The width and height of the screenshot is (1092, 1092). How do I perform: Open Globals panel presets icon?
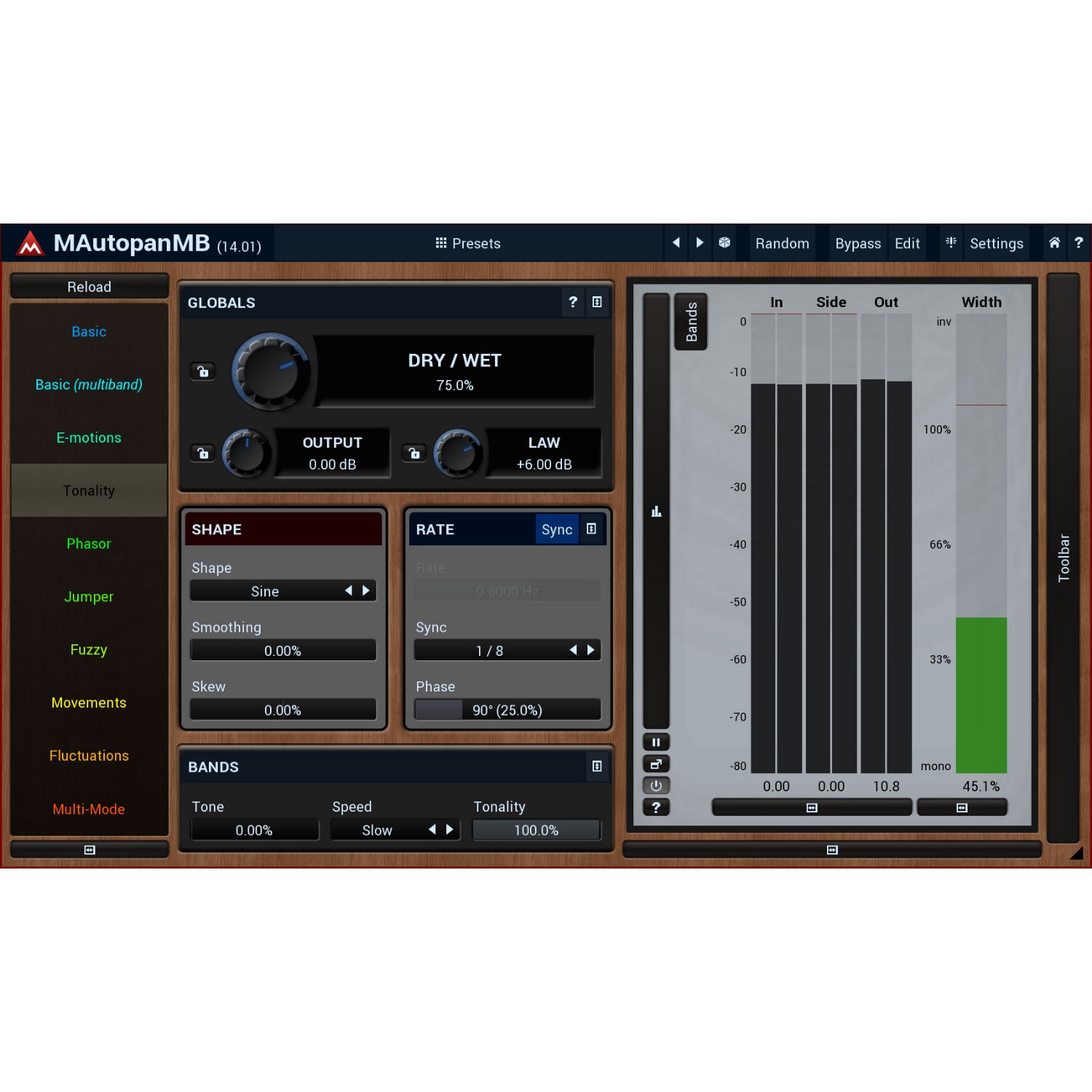coord(597,302)
